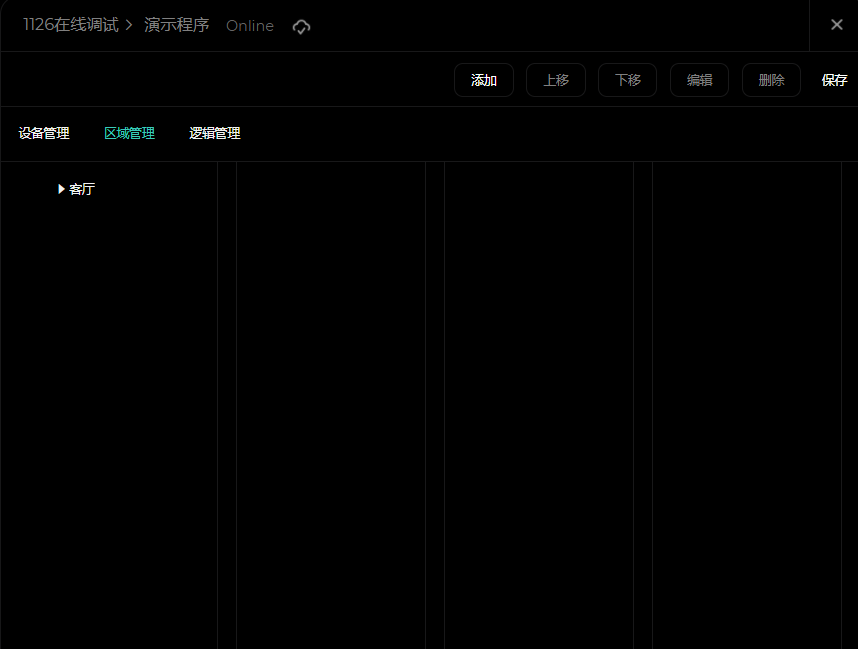
Task: Save changes with the 保存 button
Action: pos(834,80)
